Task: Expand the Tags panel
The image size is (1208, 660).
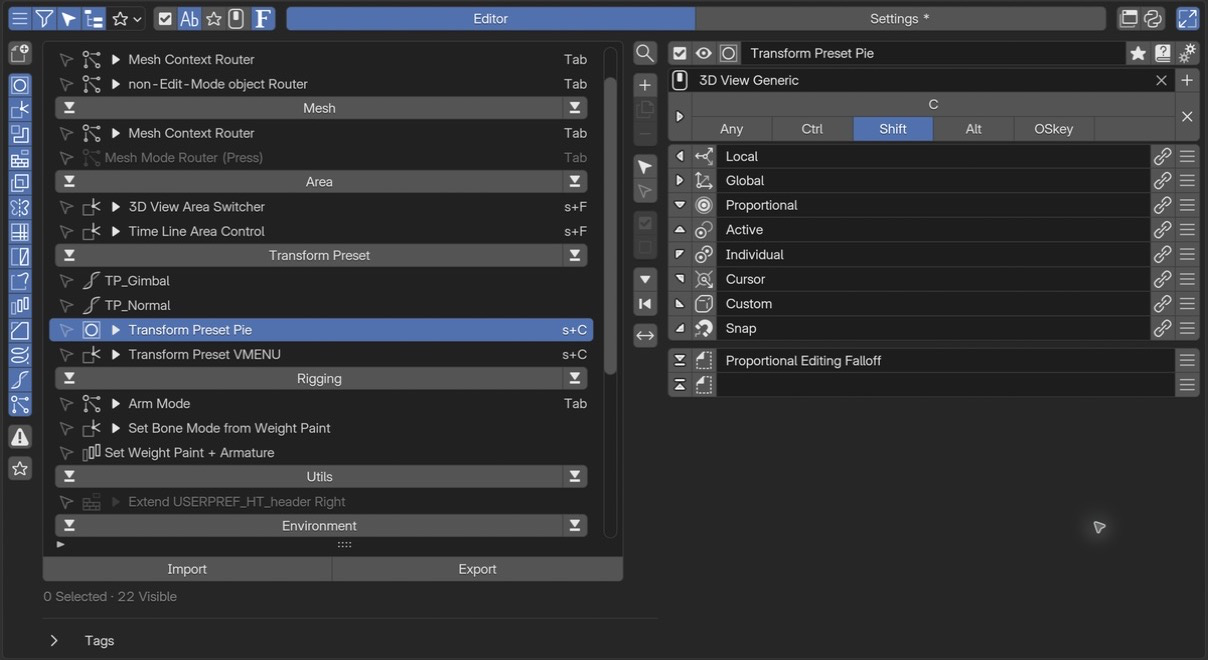Action: [54, 640]
